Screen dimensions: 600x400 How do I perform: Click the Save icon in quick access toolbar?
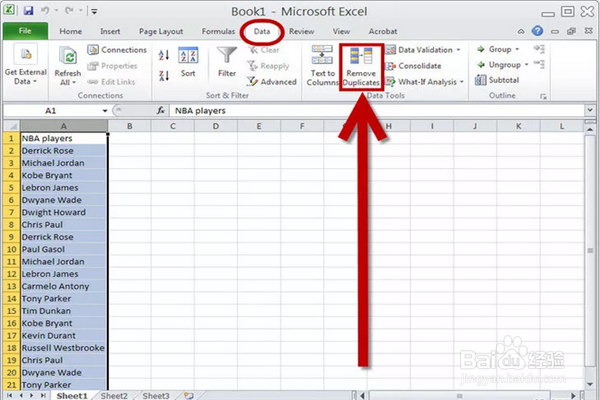(x=28, y=10)
